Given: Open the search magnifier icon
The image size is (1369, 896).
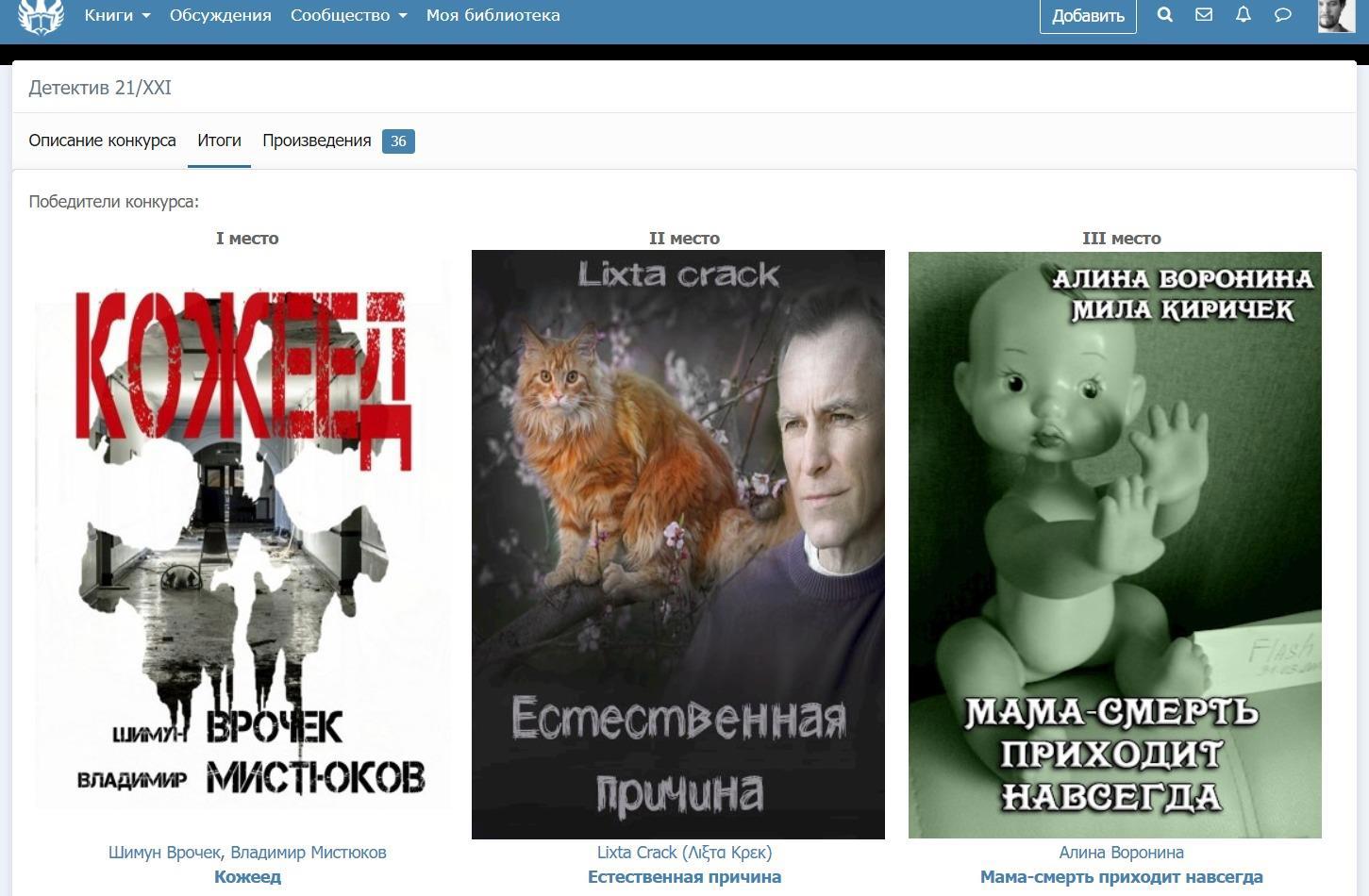Looking at the screenshot, I should [1165, 15].
